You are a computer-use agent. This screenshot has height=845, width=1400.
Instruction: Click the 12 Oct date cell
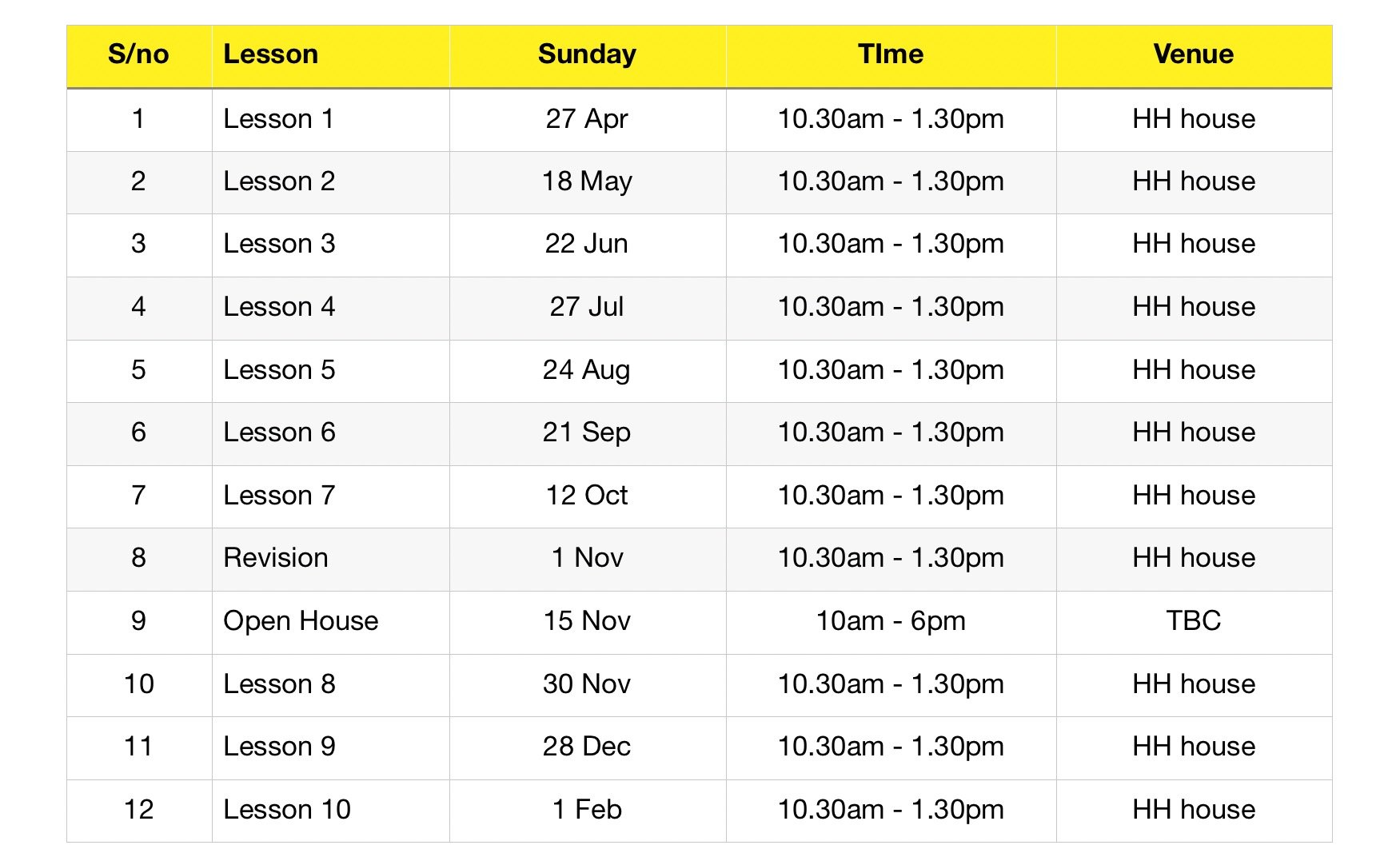pyautogui.click(x=587, y=496)
